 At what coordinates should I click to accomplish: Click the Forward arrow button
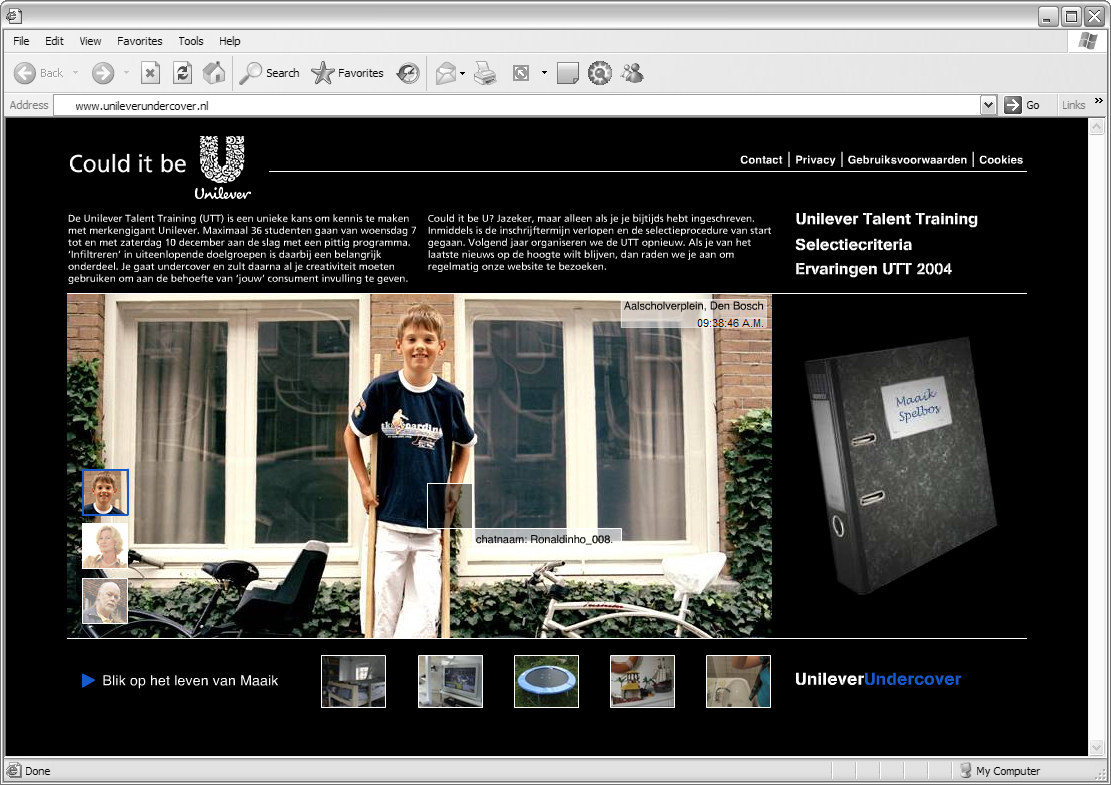pos(103,73)
